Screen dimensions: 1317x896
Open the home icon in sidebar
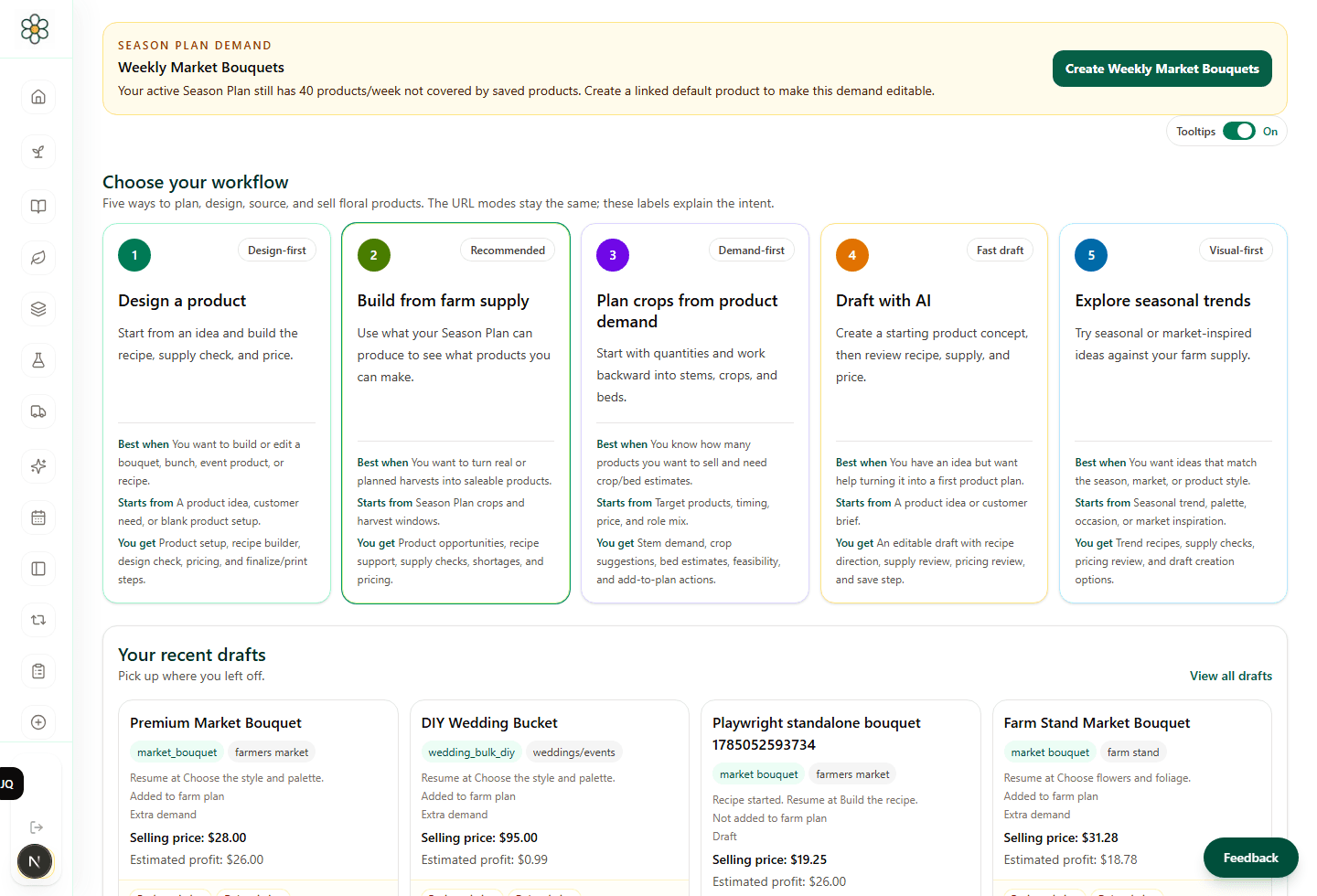click(38, 97)
